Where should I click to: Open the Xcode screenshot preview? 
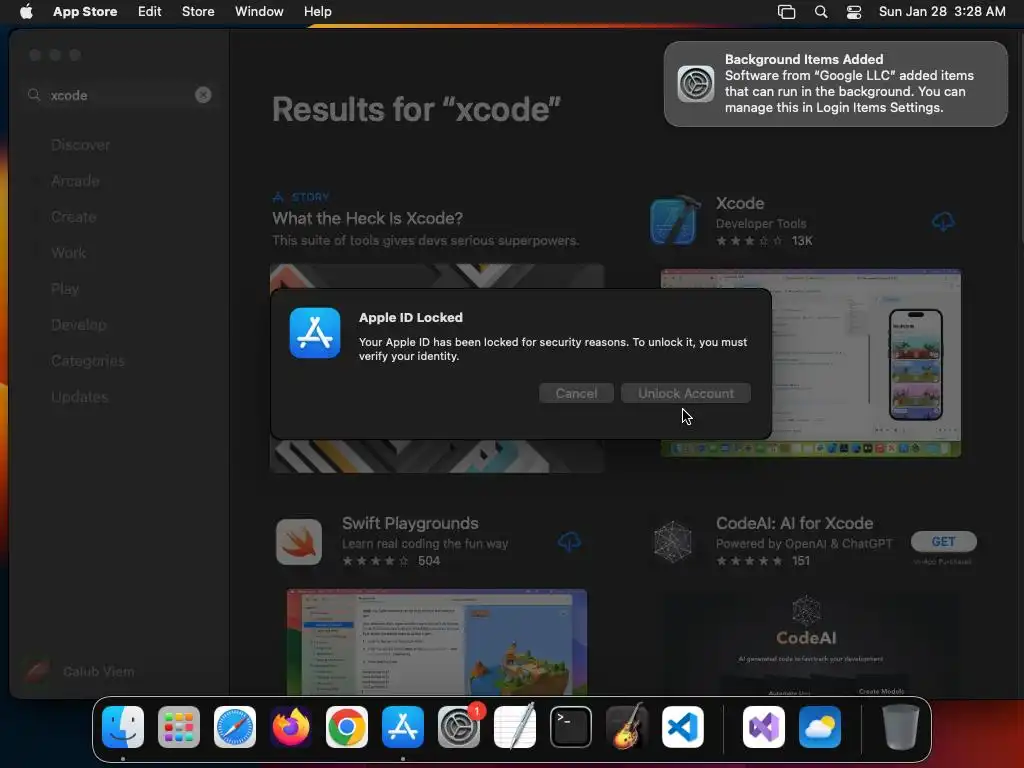pyautogui.click(x=810, y=363)
